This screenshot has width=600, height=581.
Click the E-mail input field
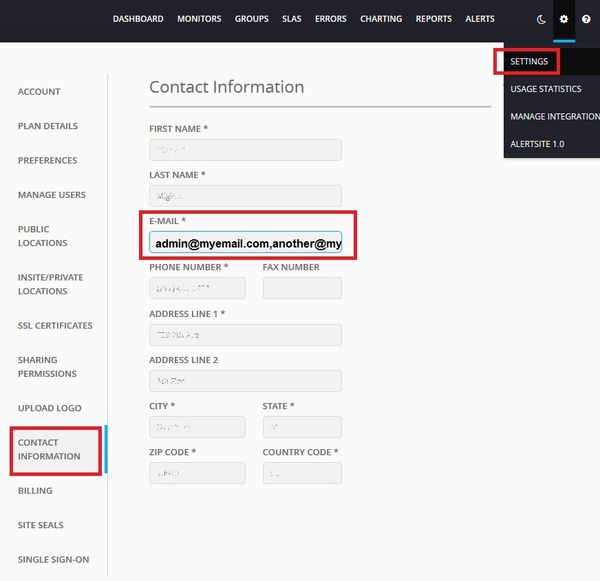pyautogui.click(x=245, y=244)
